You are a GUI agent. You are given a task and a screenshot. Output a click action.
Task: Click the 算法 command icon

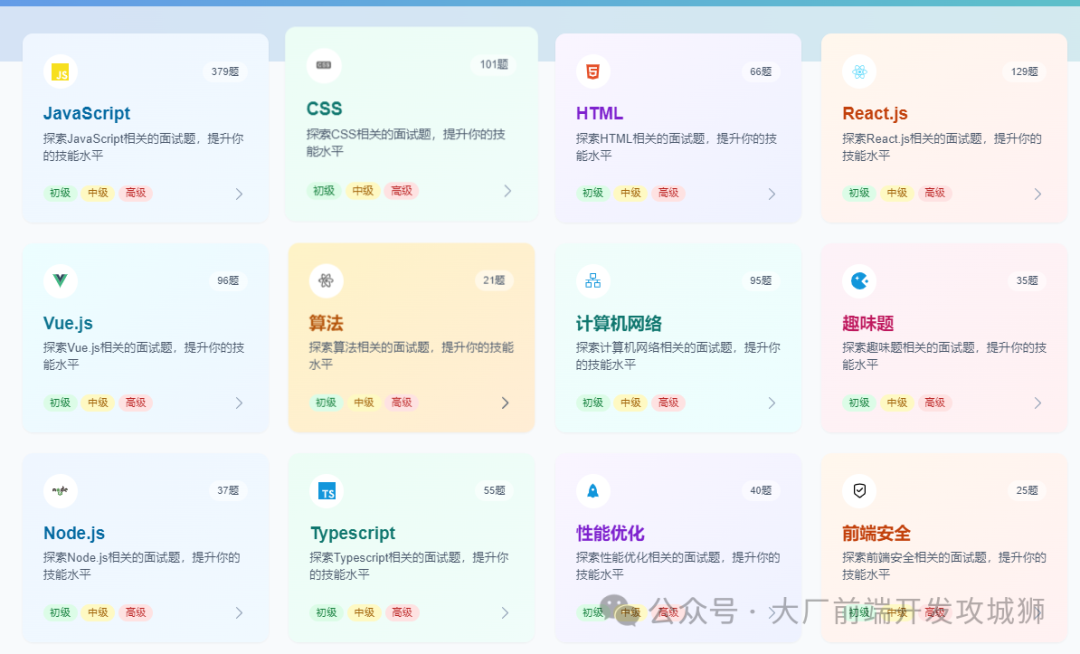pyautogui.click(x=326, y=281)
